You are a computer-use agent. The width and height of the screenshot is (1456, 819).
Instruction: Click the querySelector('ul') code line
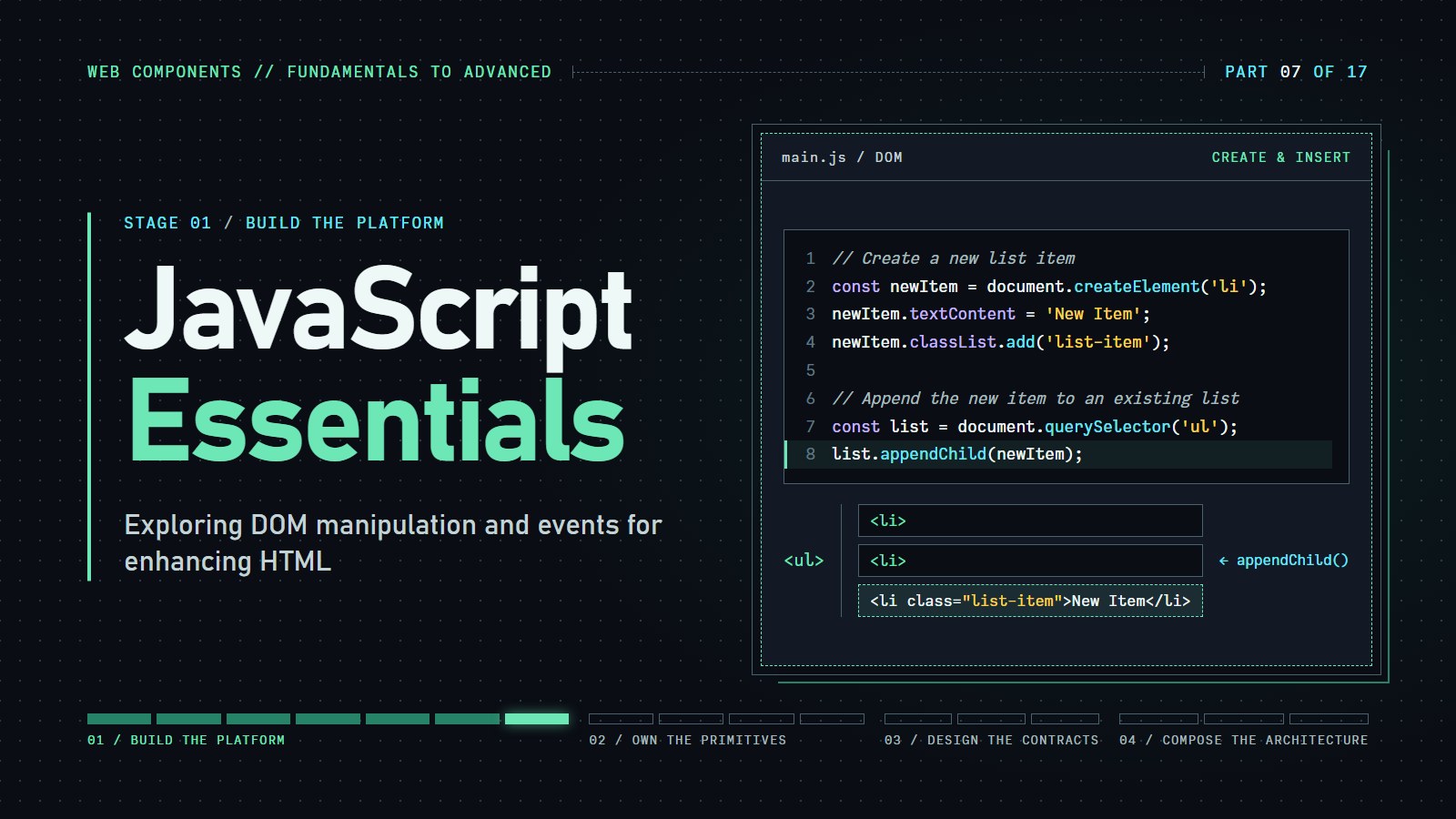coord(1035,427)
